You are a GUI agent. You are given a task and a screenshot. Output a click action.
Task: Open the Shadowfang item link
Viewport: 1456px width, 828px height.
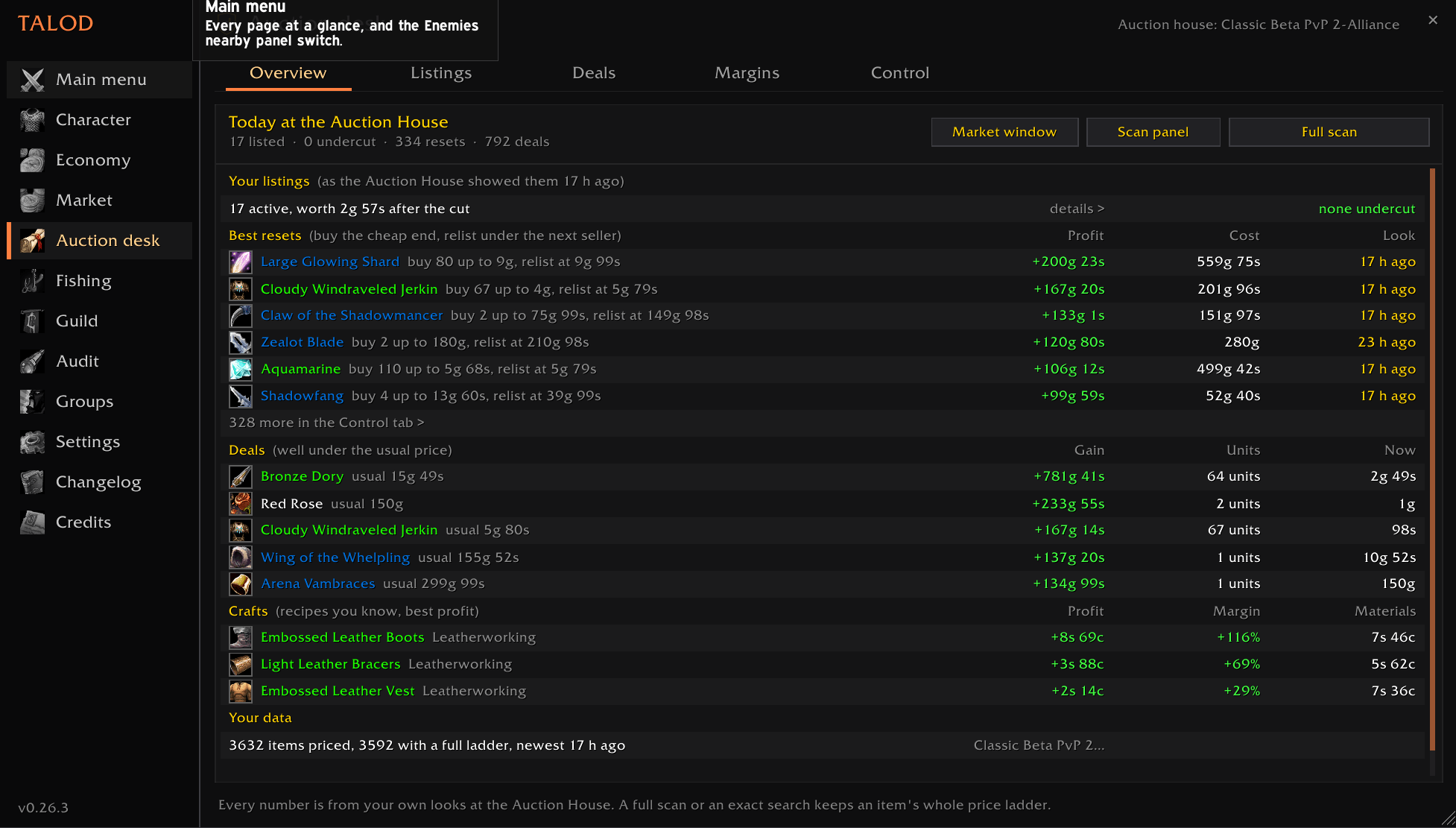[302, 396]
